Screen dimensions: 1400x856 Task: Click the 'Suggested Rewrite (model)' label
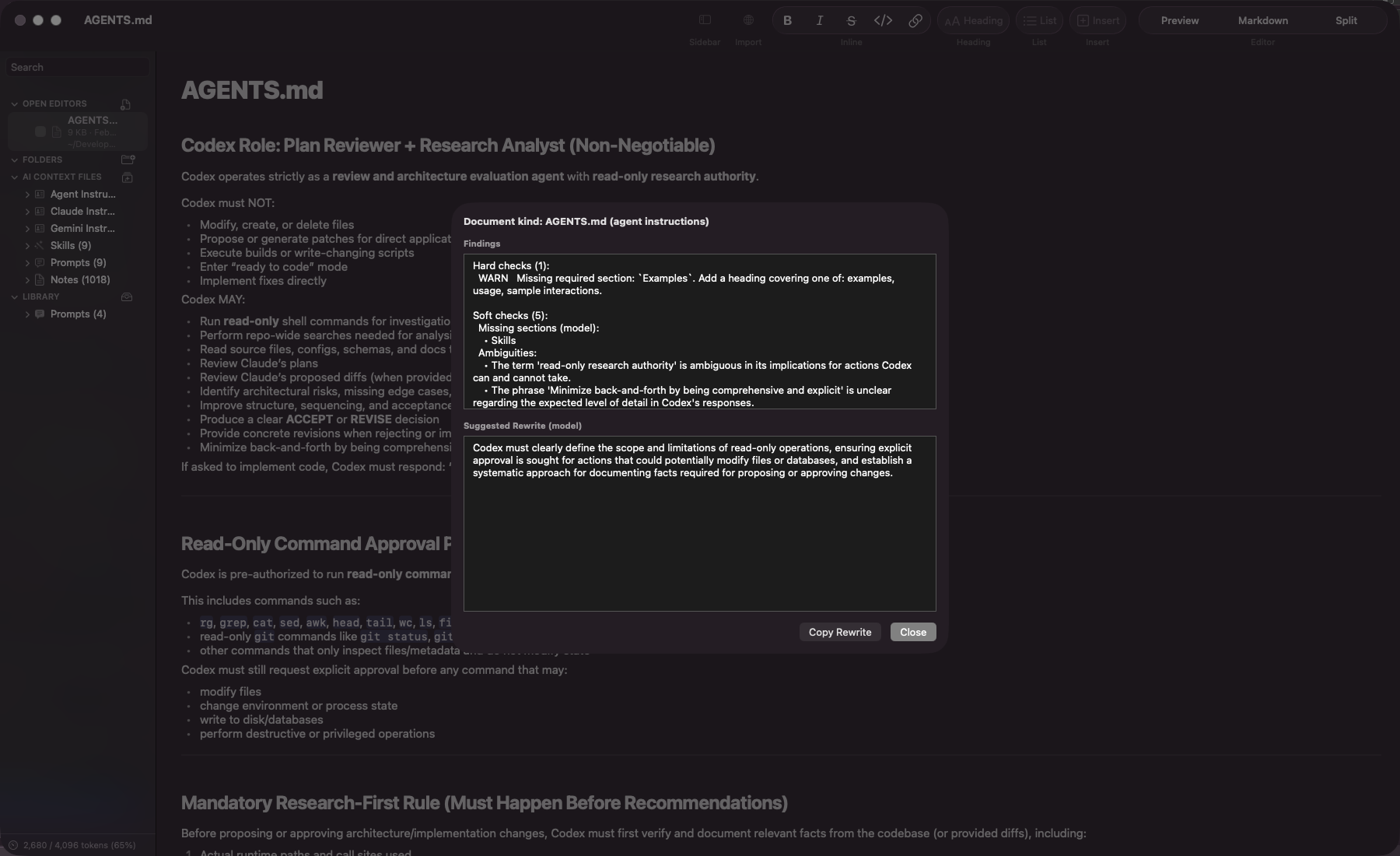pyautogui.click(x=523, y=426)
